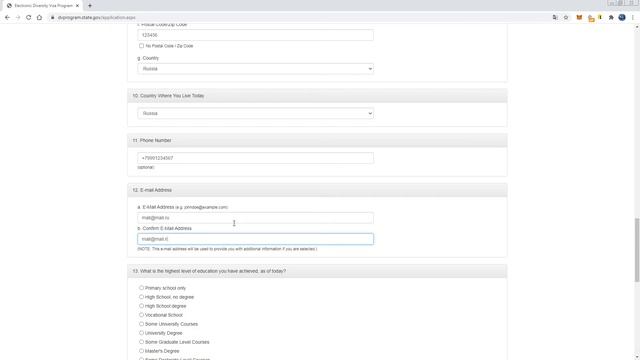Screen dimensions: 640x360
Task: Open Chrome three-dot menu
Action: (x=633, y=18)
